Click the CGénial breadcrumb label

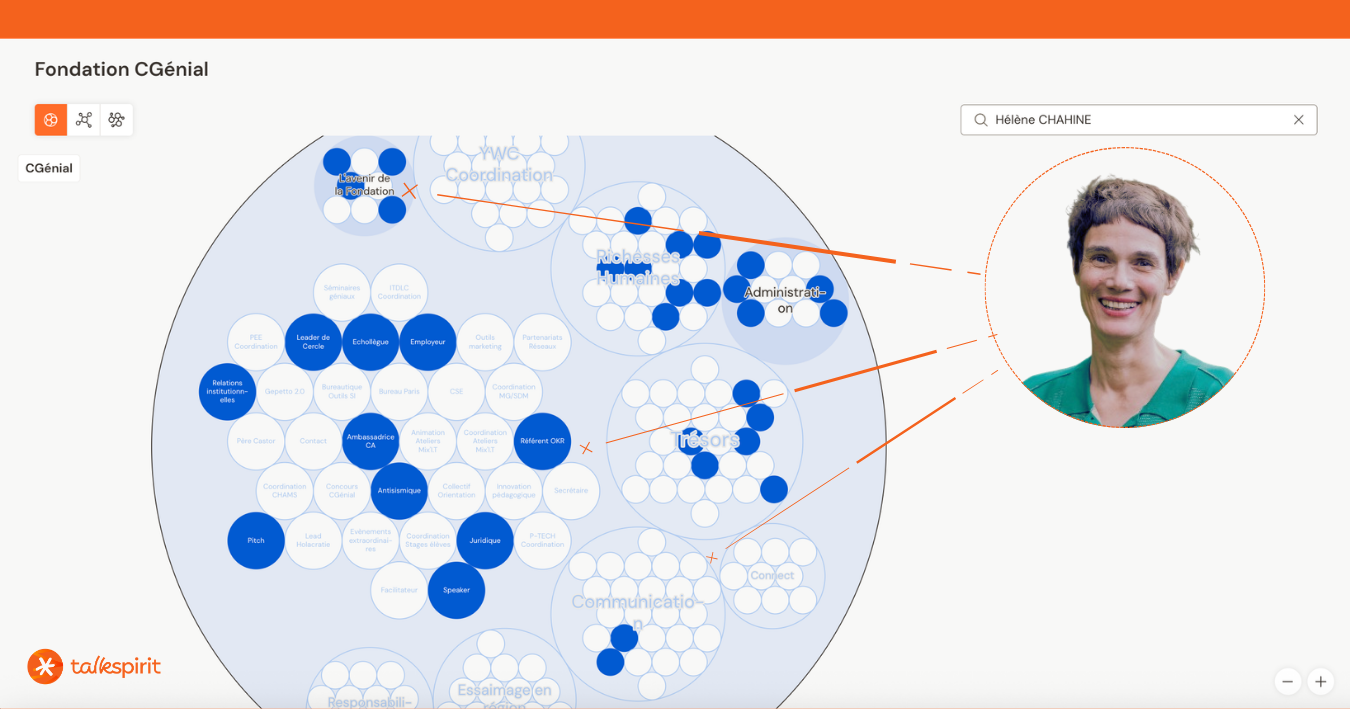[49, 168]
